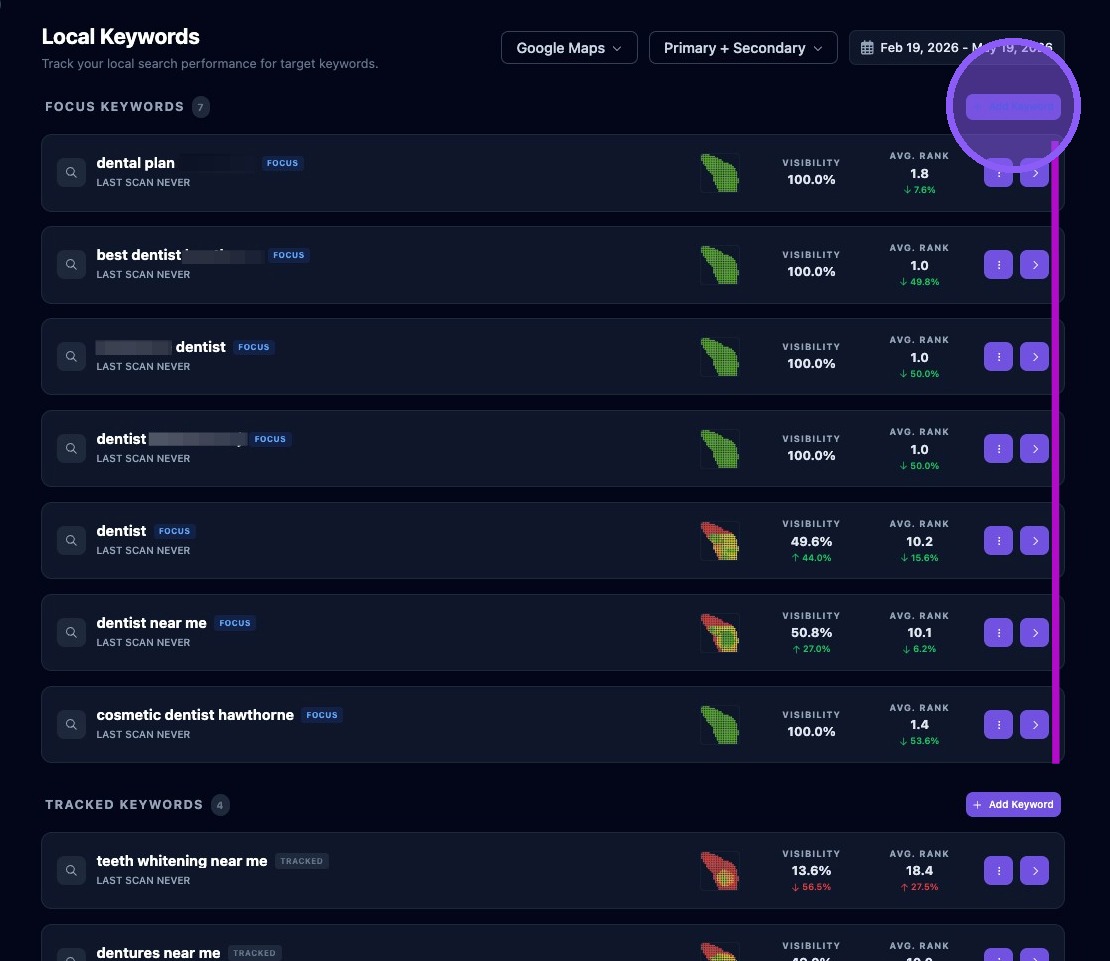Click the 1.8 average rank value

pyautogui.click(x=919, y=173)
